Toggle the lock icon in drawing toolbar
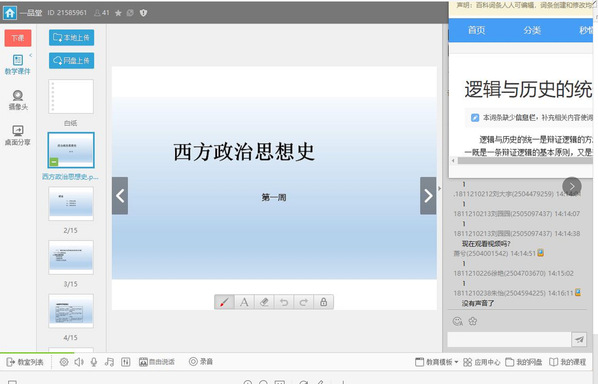598x384 pixels. coord(323,302)
